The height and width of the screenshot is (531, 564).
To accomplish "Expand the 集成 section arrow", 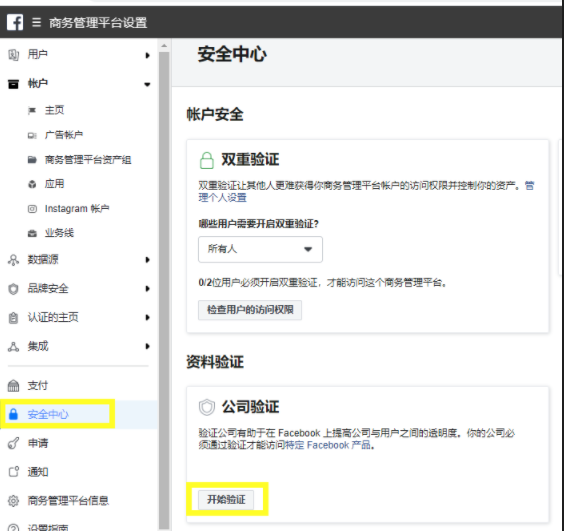I will coord(147,346).
